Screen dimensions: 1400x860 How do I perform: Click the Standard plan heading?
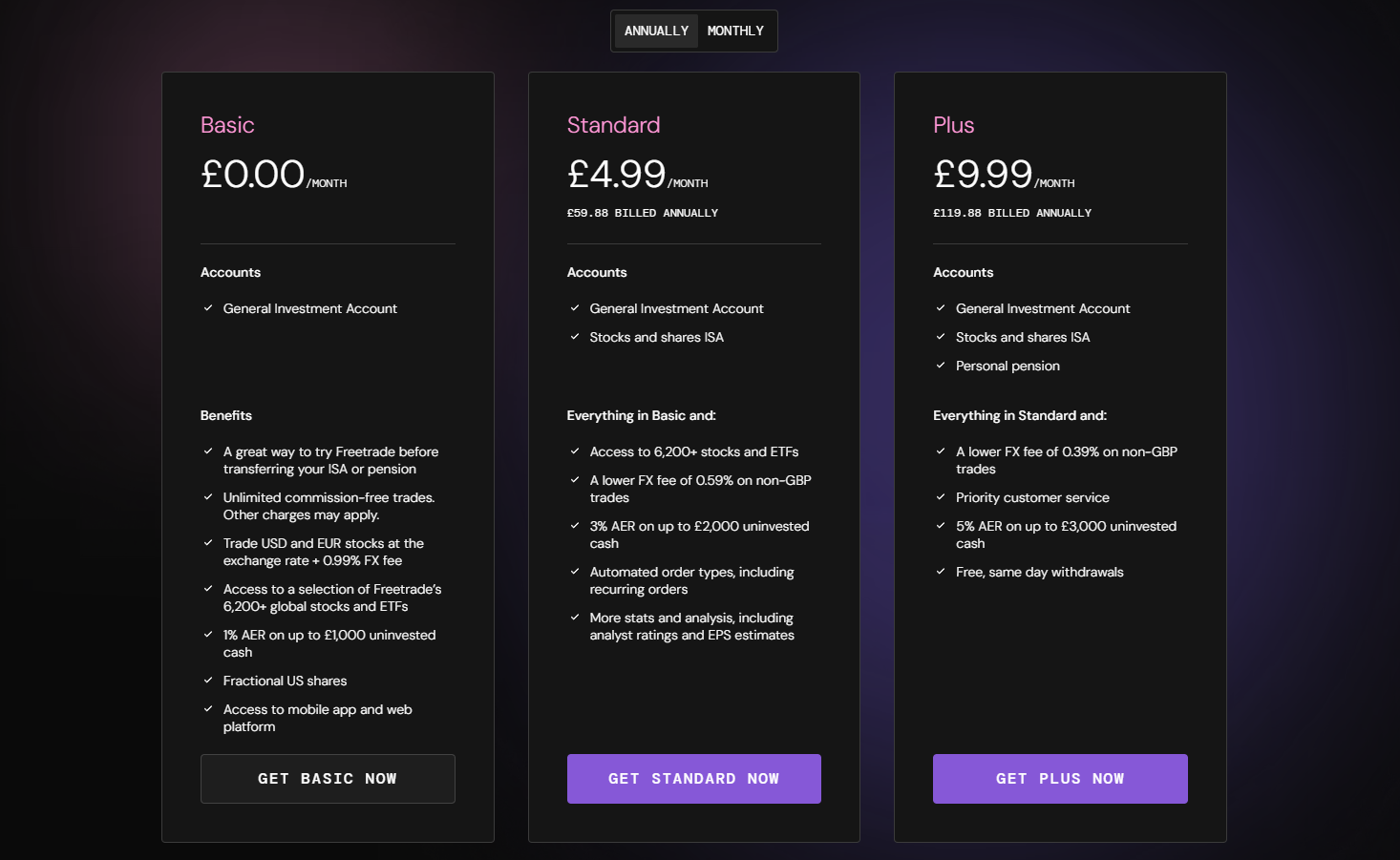pyautogui.click(x=613, y=125)
